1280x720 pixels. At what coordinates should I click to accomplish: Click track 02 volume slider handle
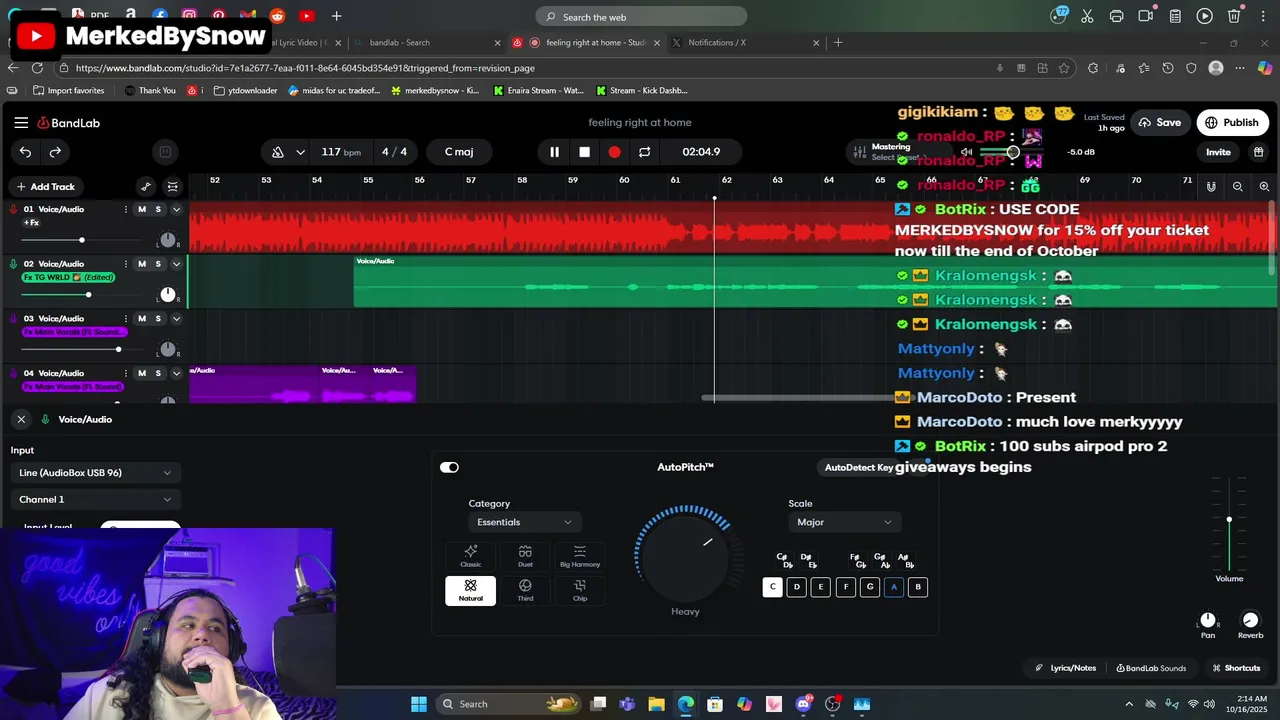88,294
